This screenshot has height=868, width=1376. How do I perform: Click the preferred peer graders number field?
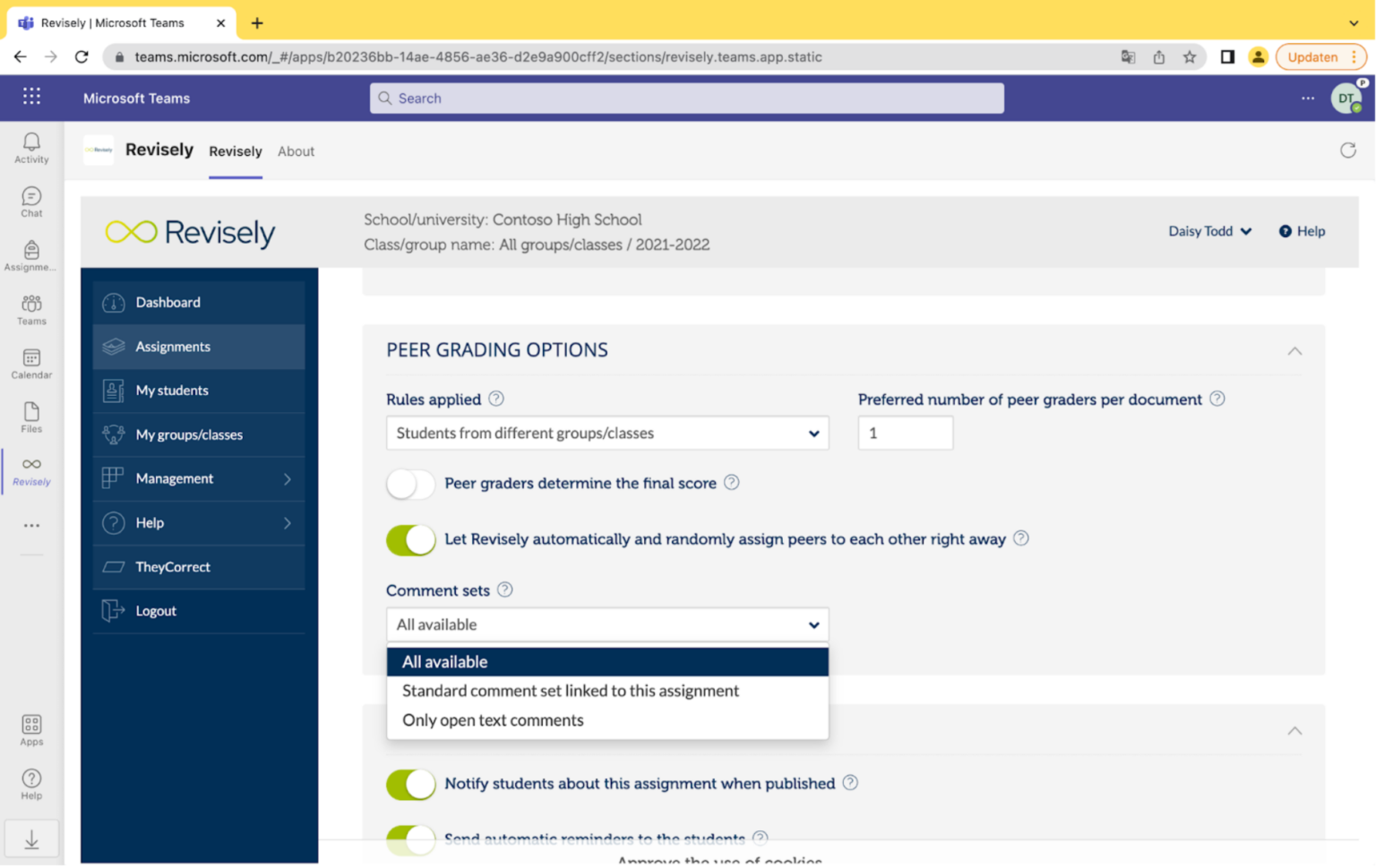pyautogui.click(x=905, y=433)
